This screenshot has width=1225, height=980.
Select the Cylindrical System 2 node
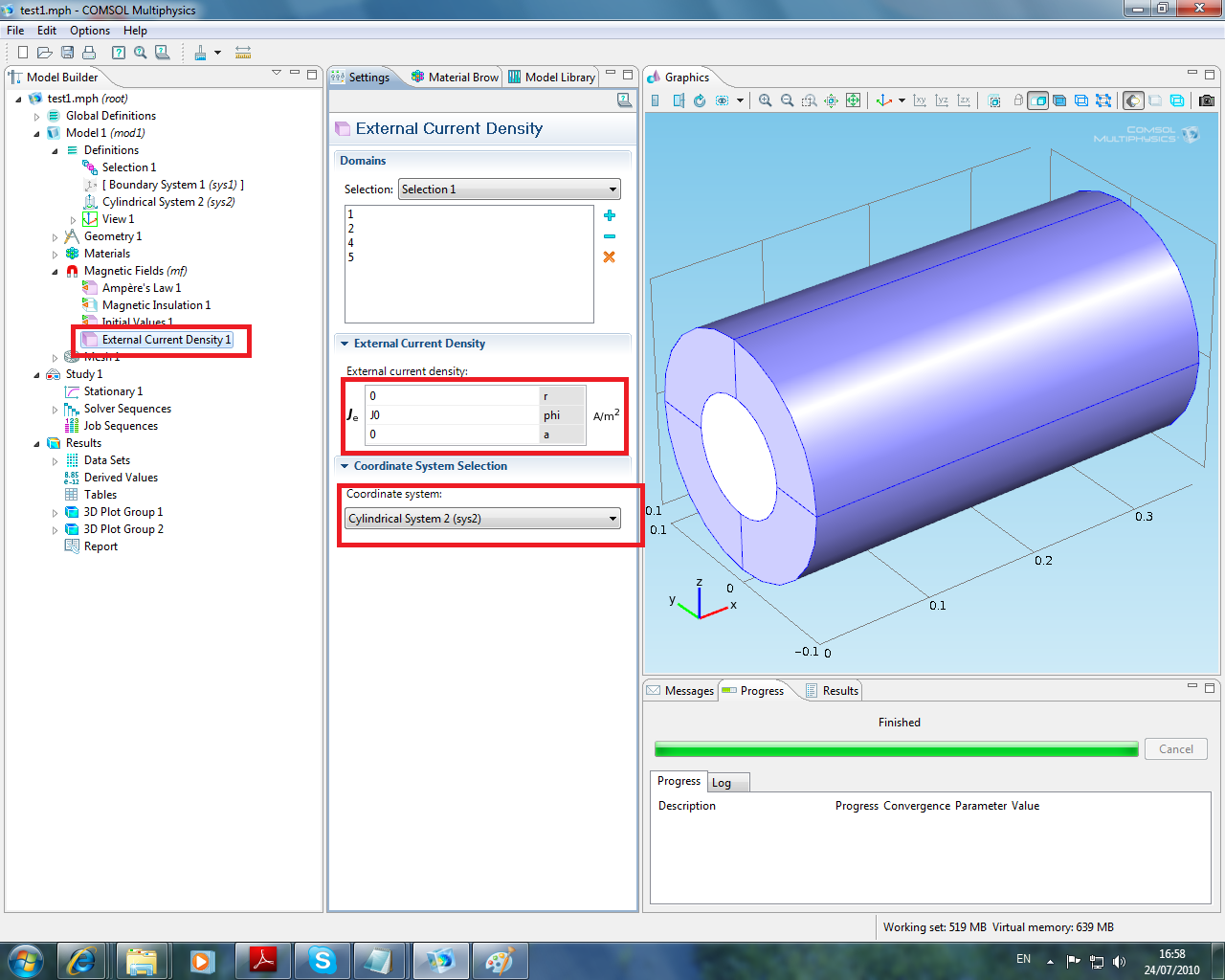point(168,202)
